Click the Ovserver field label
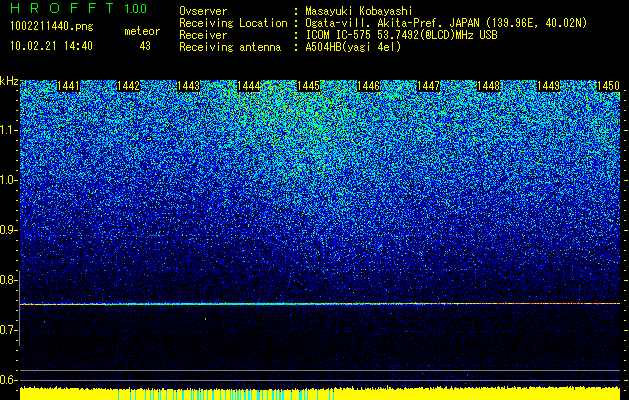Viewport: 629px width, 400px height. point(203,11)
